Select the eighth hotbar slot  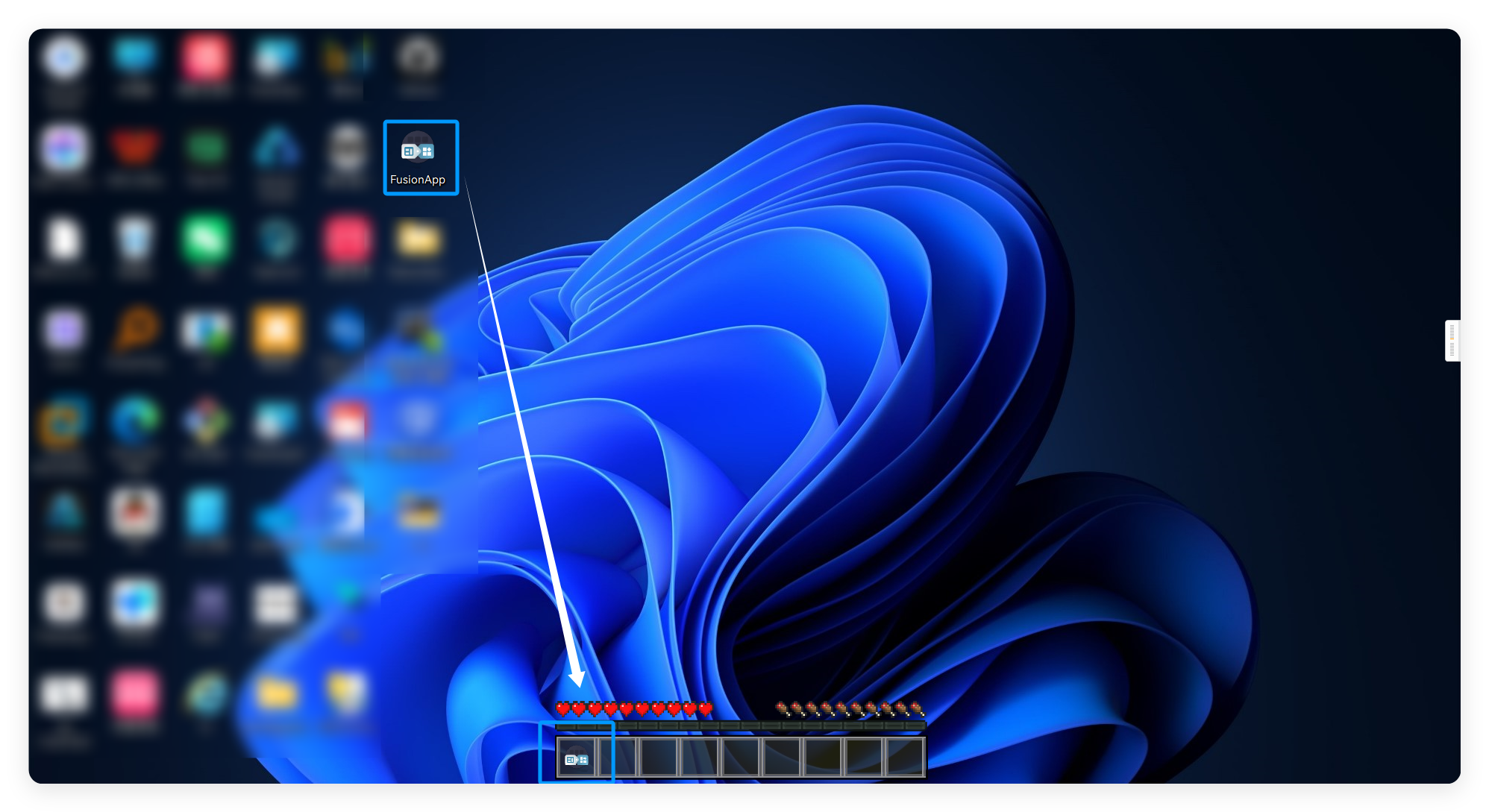pos(863,758)
